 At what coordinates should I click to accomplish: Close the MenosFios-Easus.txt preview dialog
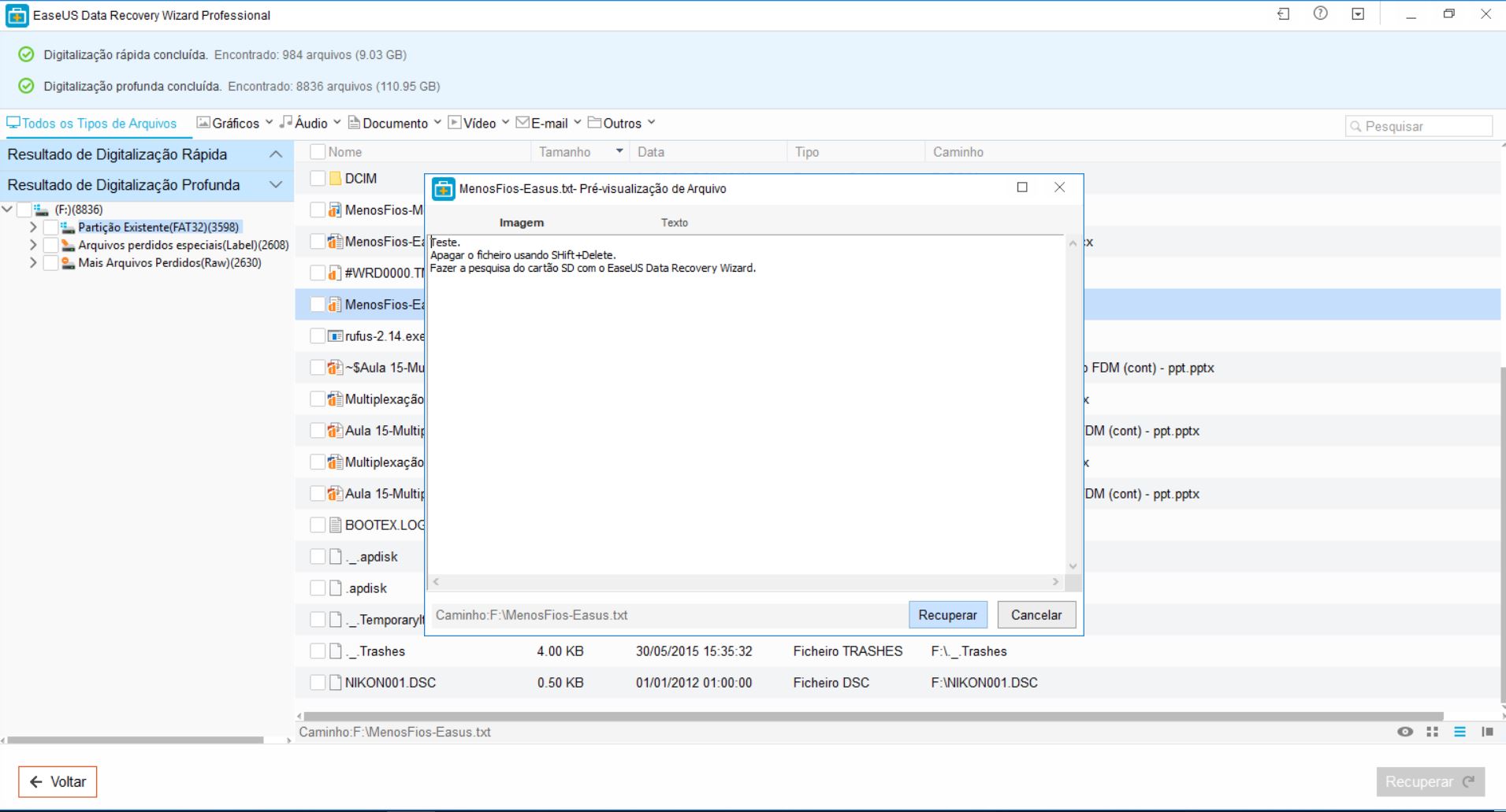(x=1060, y=187)
